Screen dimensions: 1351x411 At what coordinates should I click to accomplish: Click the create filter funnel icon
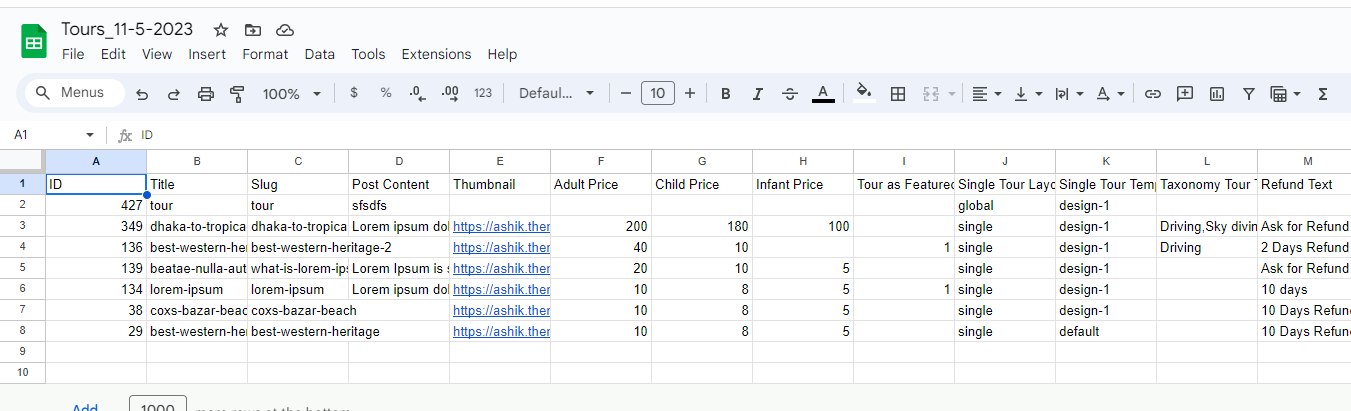pyautogui.click(x=1249, y=94)
